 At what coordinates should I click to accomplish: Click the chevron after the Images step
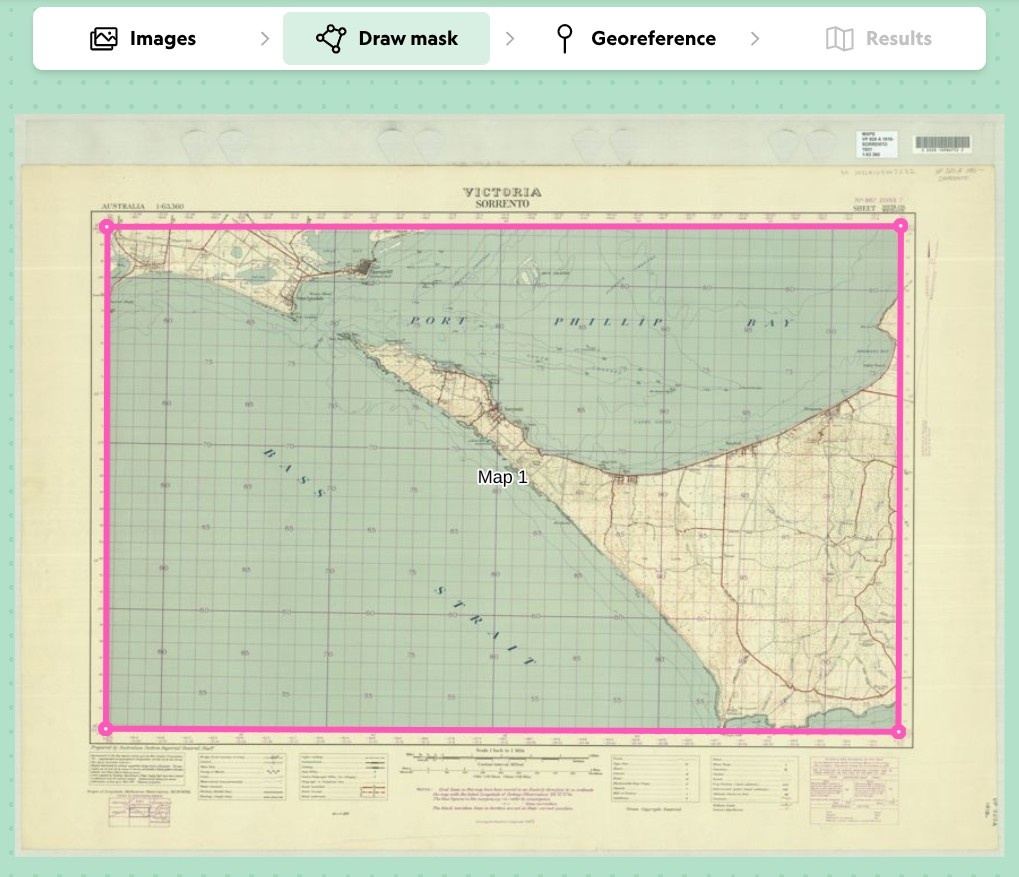pos(265,39)
